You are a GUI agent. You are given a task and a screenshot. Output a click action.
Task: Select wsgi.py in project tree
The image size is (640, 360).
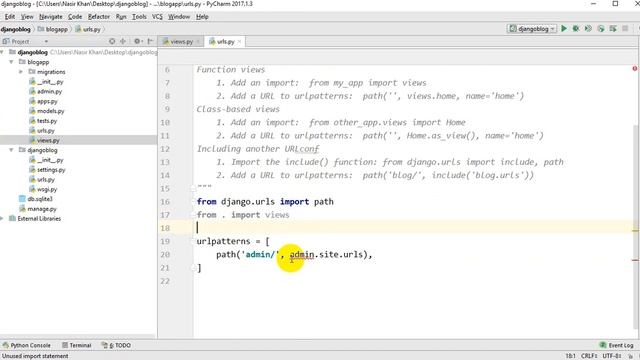tap(43, 189)
